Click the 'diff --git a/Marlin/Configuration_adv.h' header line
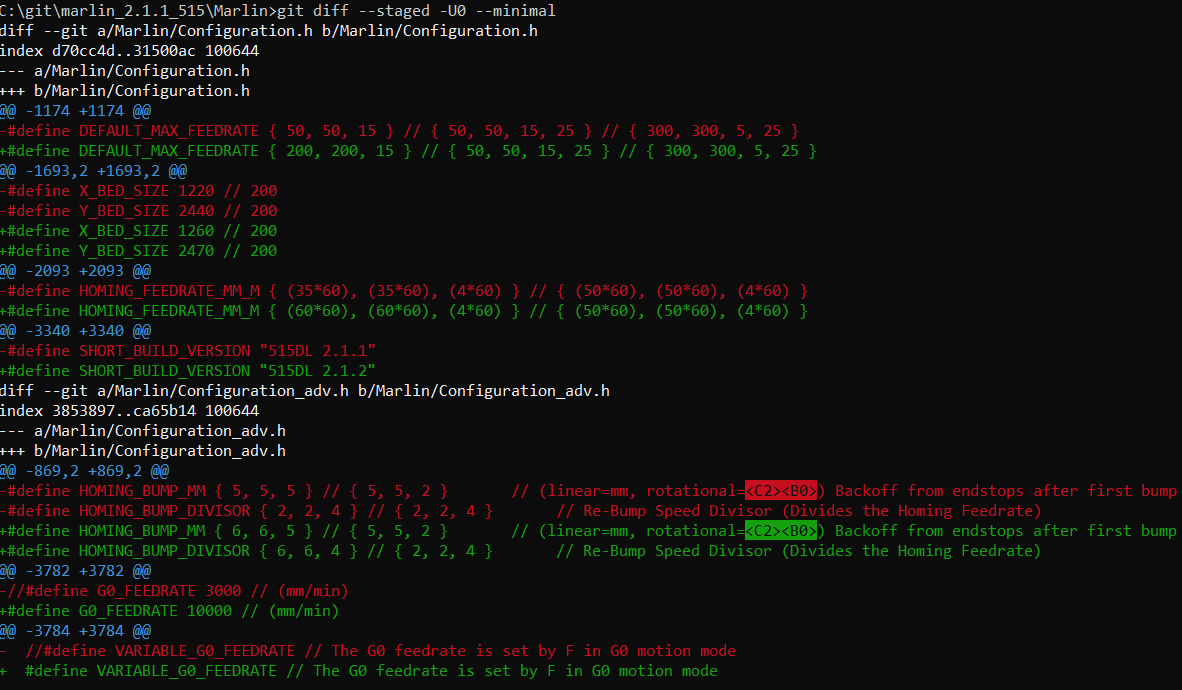Image resolution: width=1182 pixels, height=690 pixels. [x=305, y=391]
